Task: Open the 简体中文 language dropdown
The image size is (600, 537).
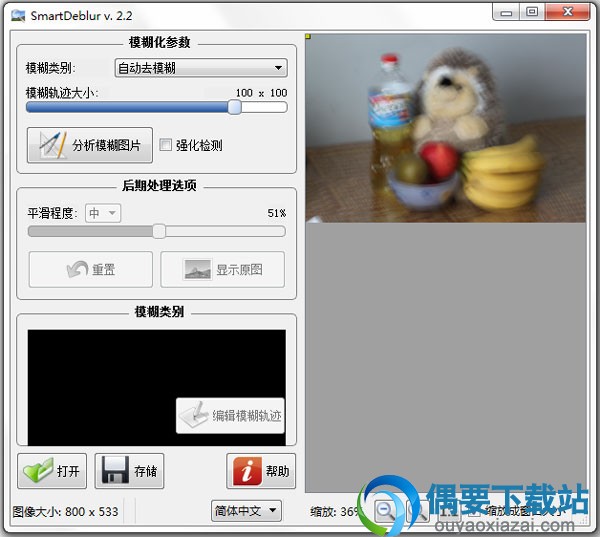Action: tap(246, 511)
